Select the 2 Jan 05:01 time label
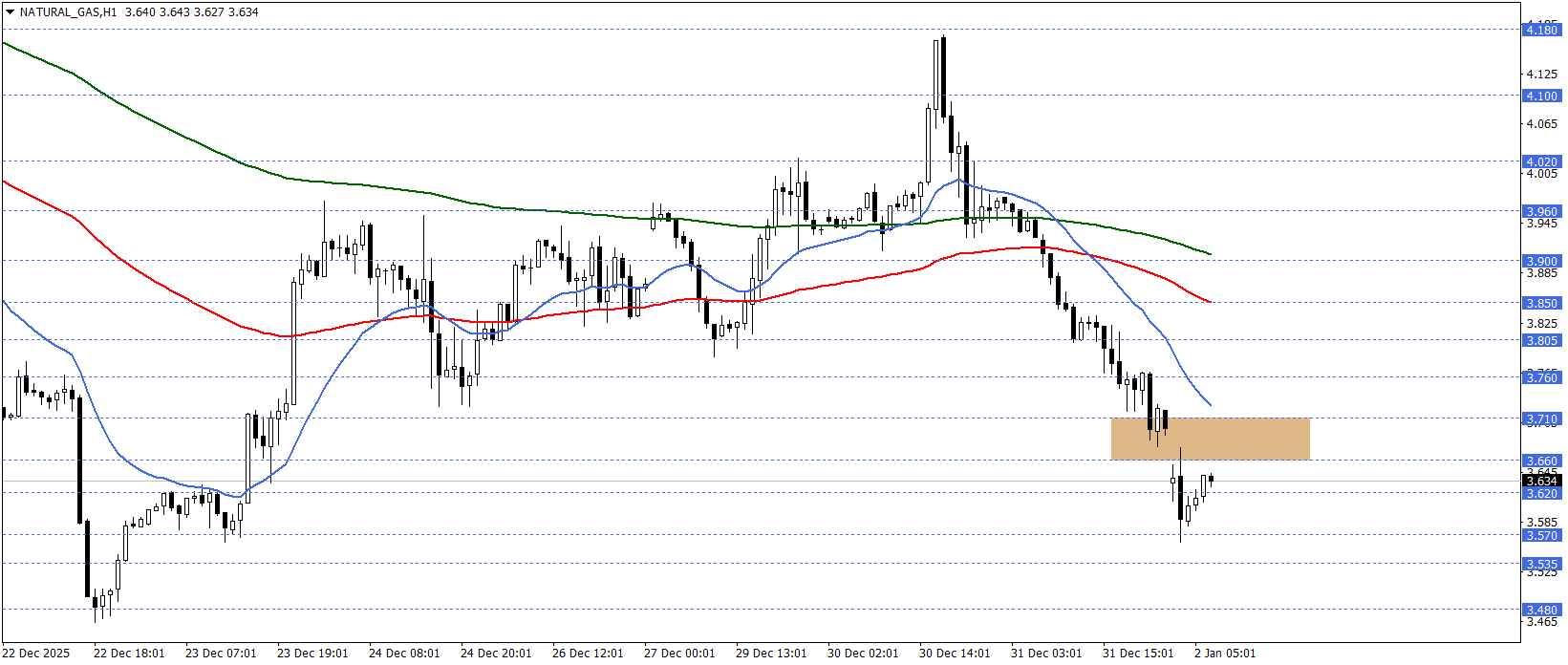The width and height of the screenshot is (1568, 665). click(x=1225, y=654)
